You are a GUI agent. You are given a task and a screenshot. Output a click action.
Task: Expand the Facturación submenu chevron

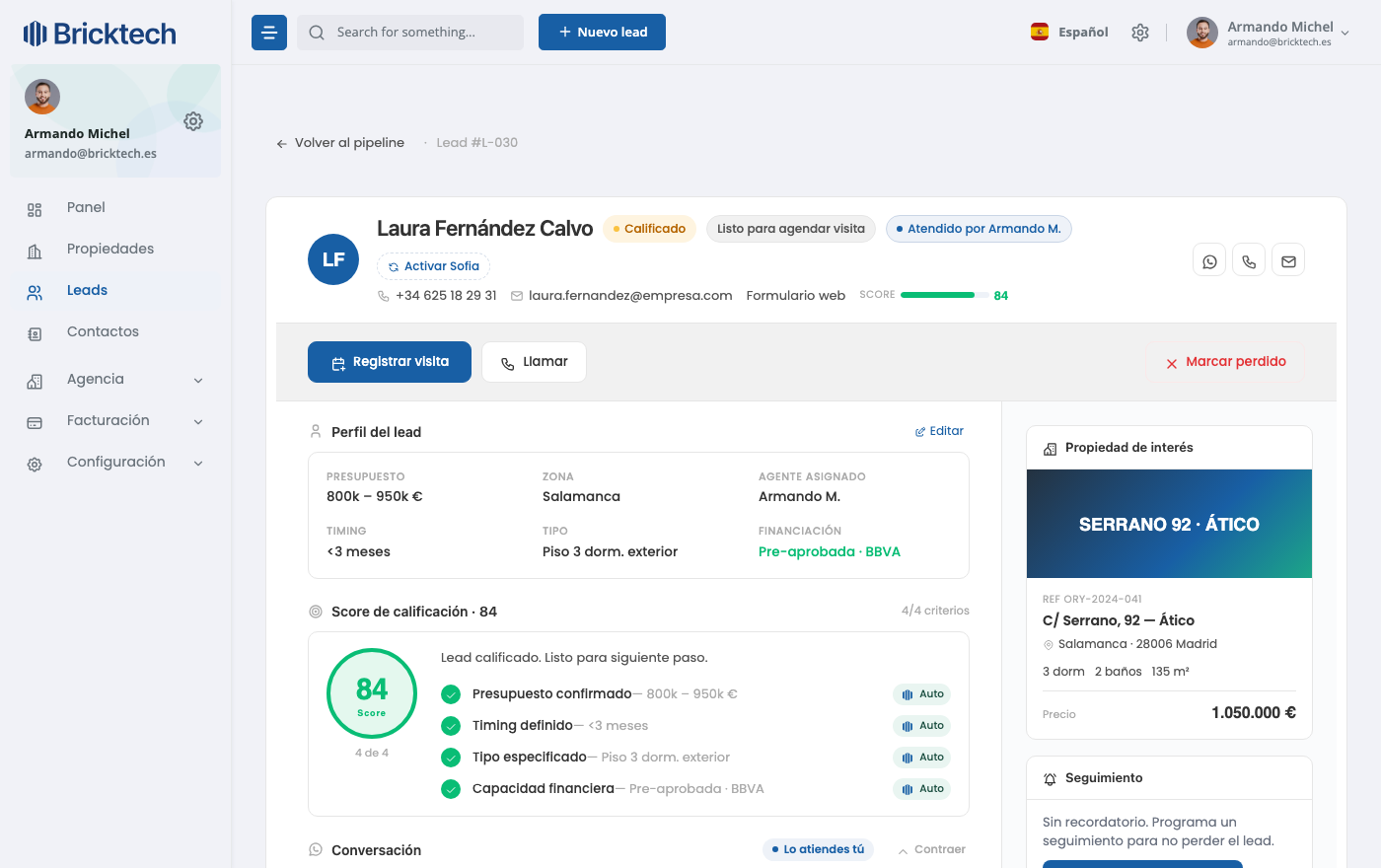198,422
